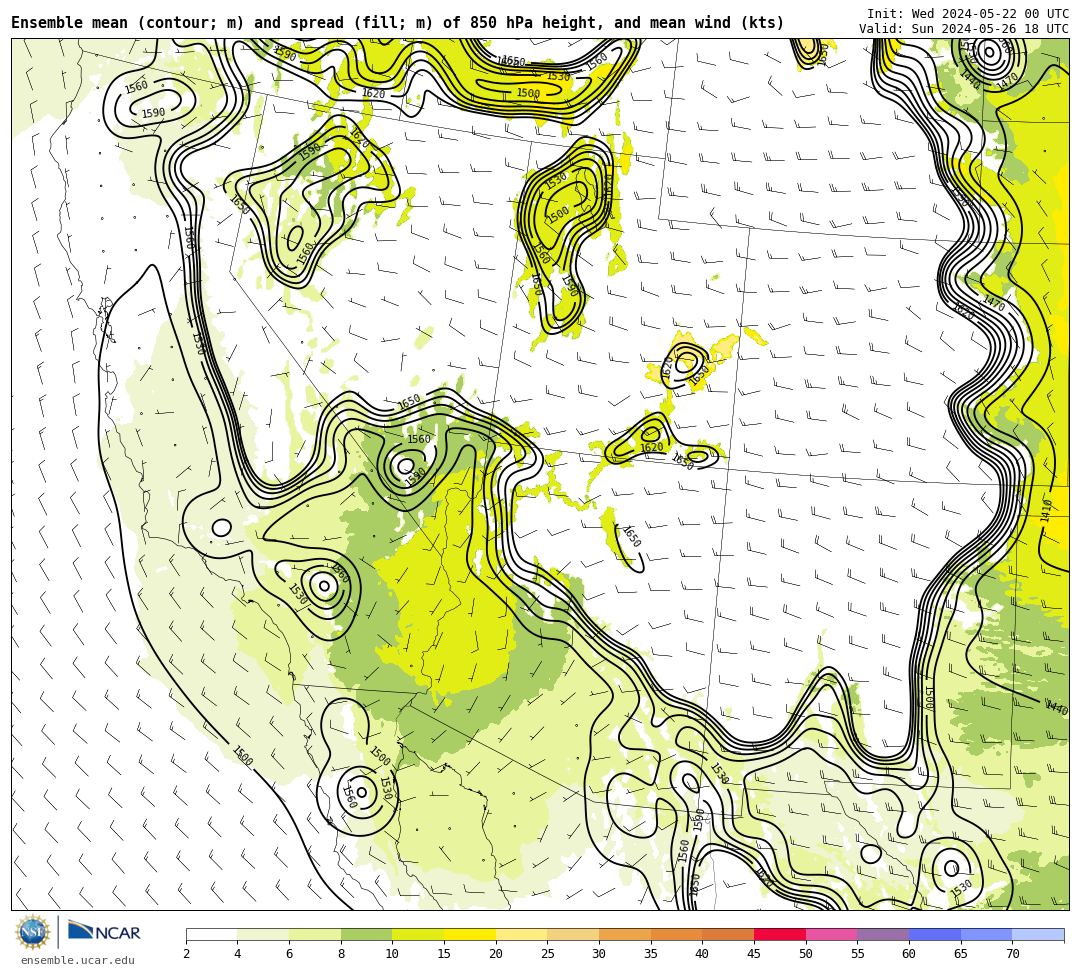
Task: Click the colorbar tick label 50
Action: tap(806, 954)
